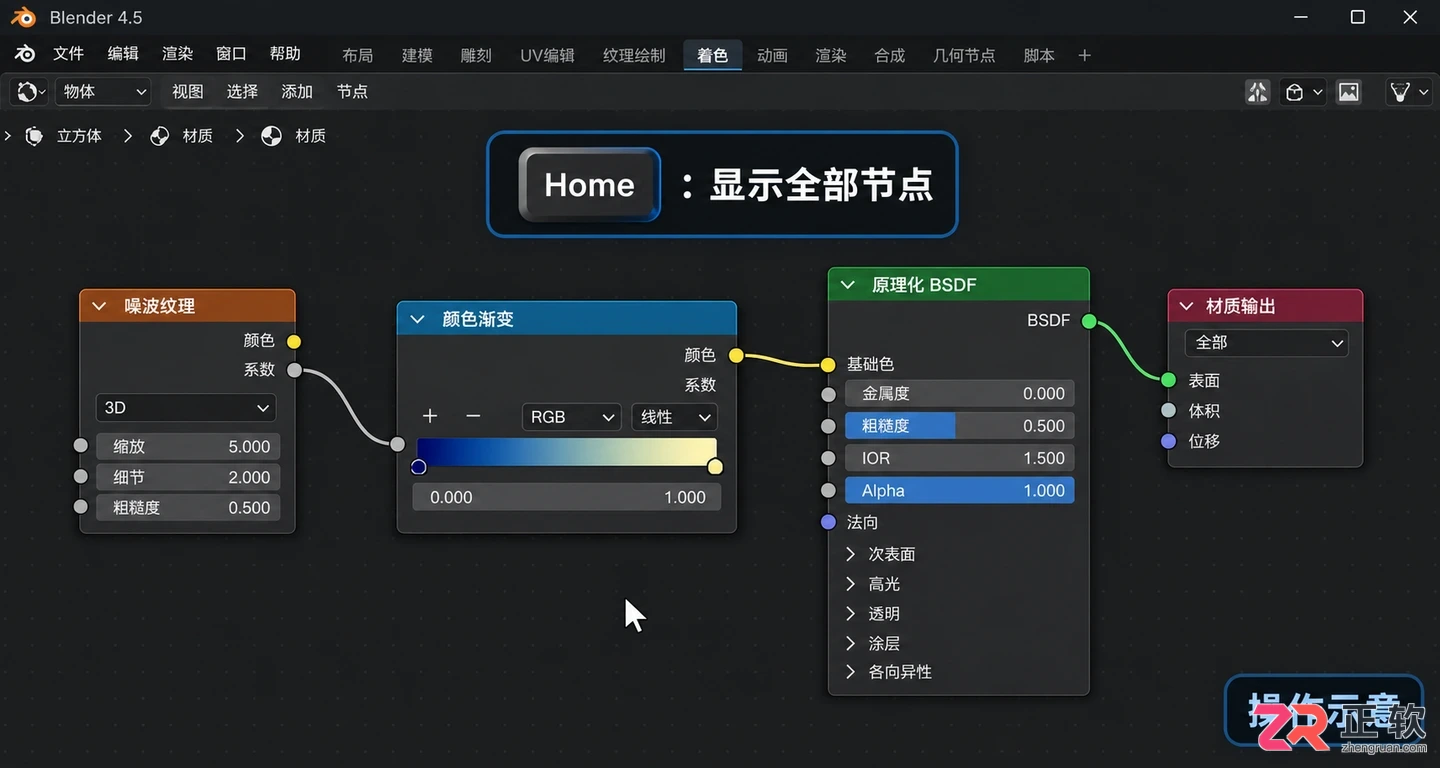Click the color ramp gradient bar
1440x768 pixels.
click(567, 451)
